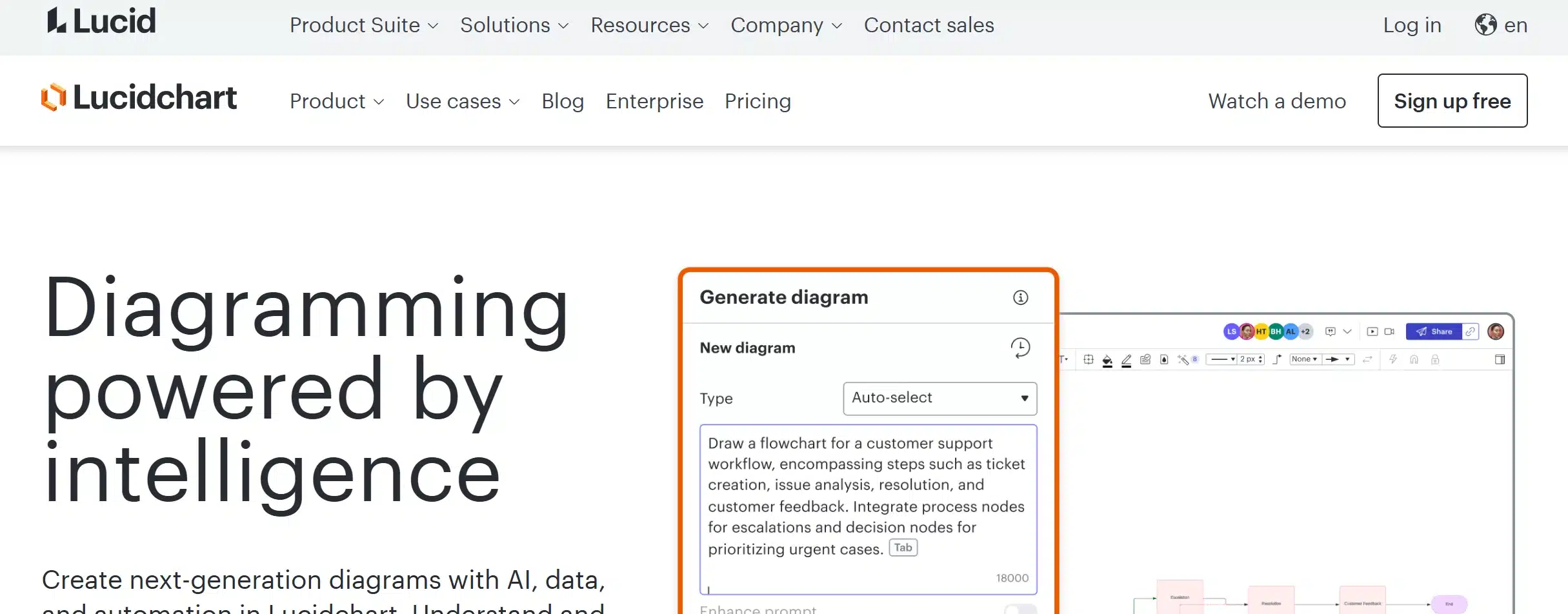Select the Resolution flowchart node

pos(1271,600)
